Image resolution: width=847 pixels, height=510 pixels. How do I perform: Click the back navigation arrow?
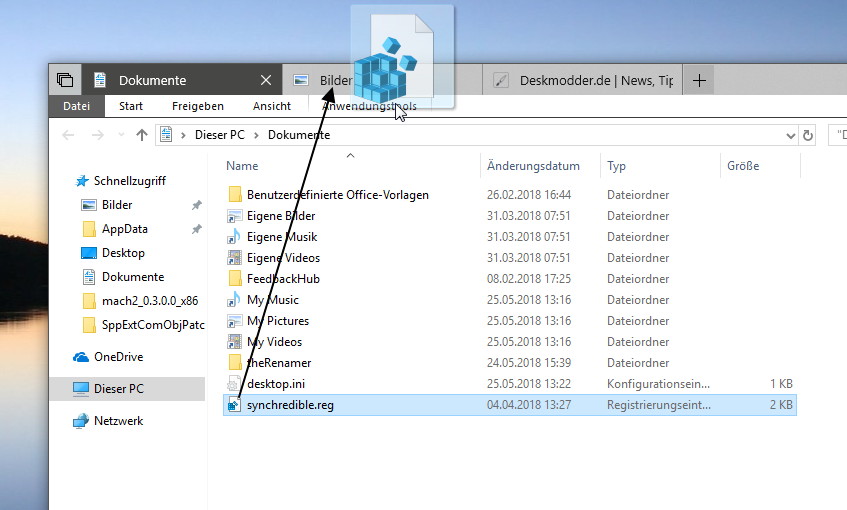tap(68, 135)
